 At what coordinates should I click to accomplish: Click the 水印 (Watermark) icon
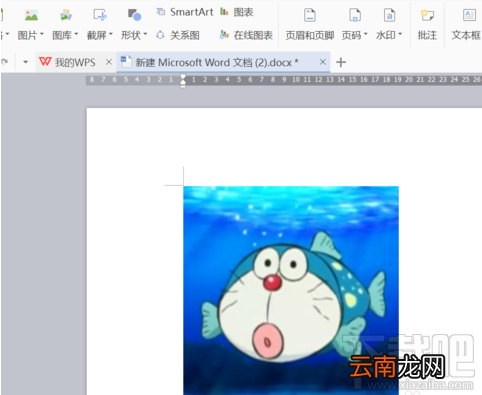point(389,15)
